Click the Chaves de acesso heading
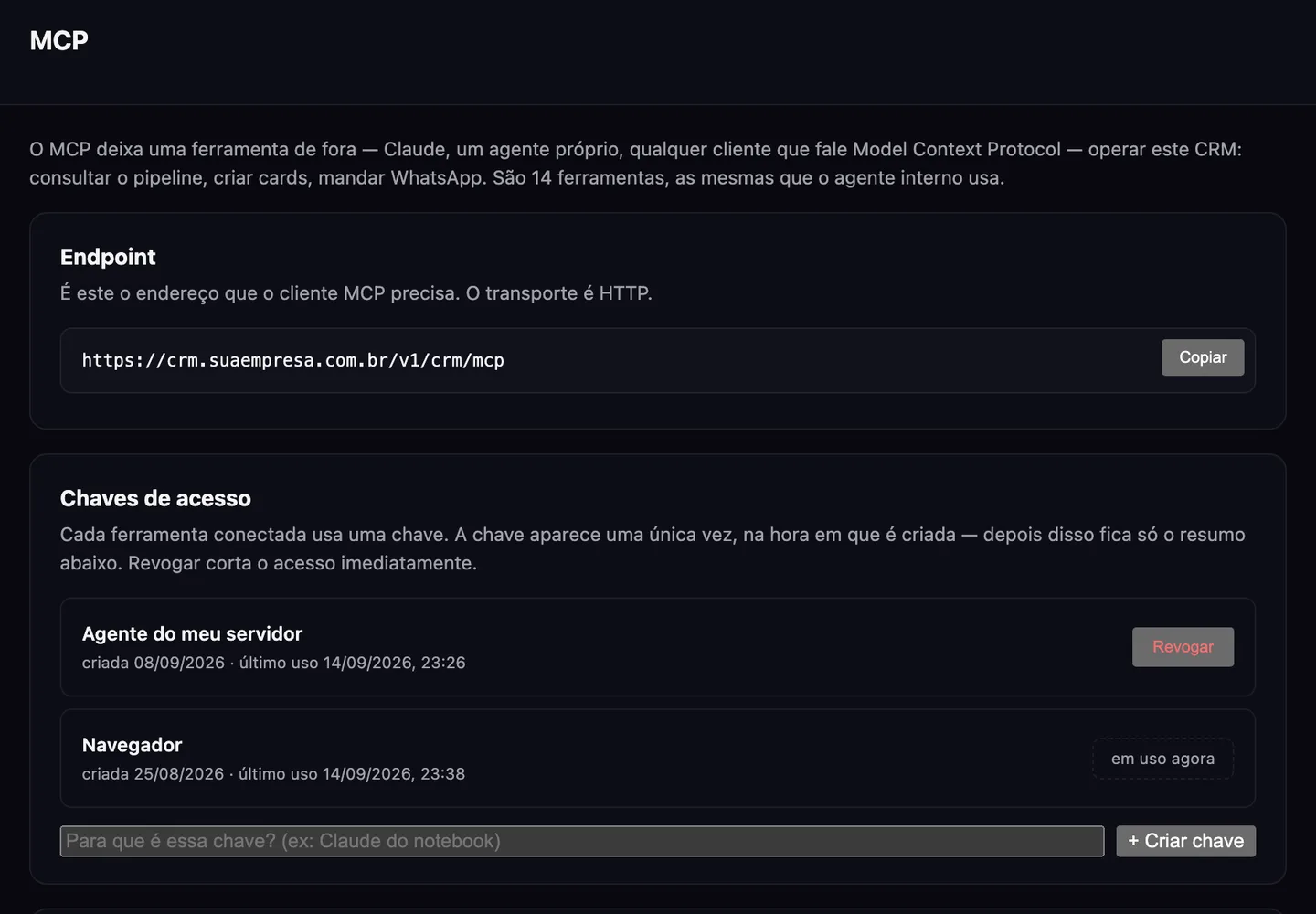 coord(155,498)
